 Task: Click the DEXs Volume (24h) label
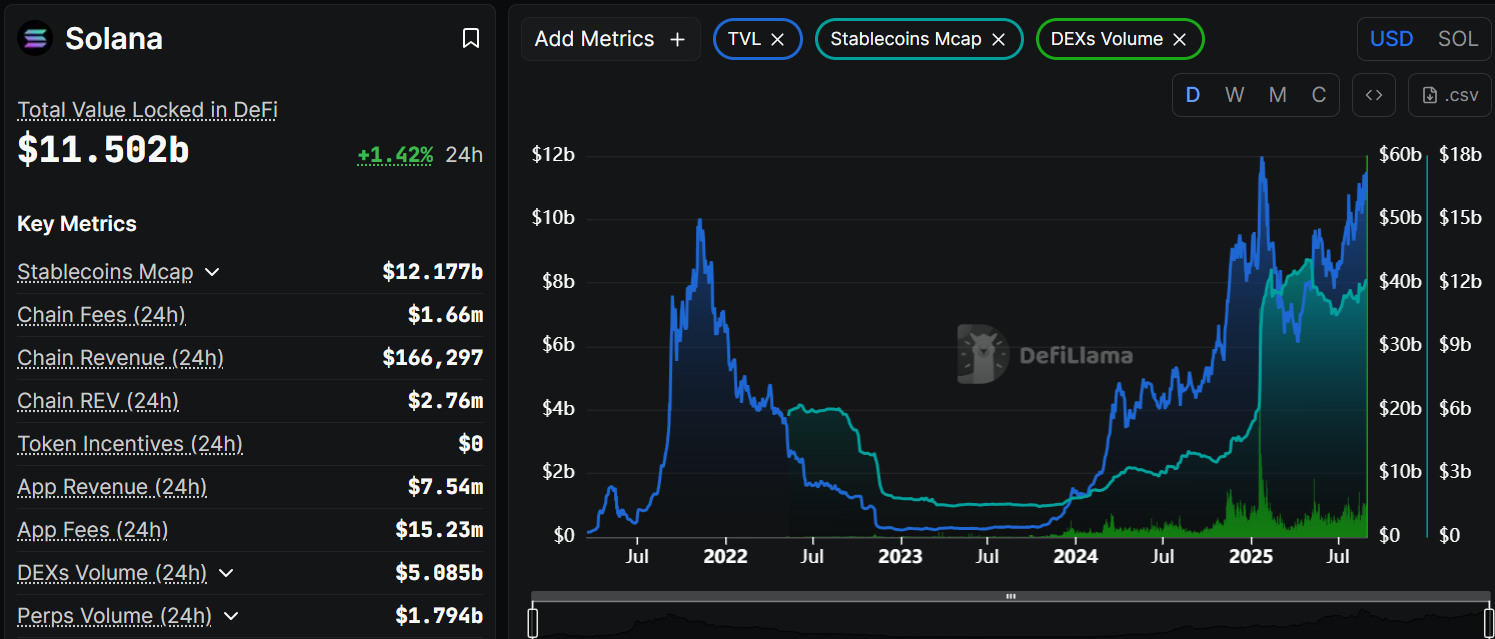tap(112, 573)
